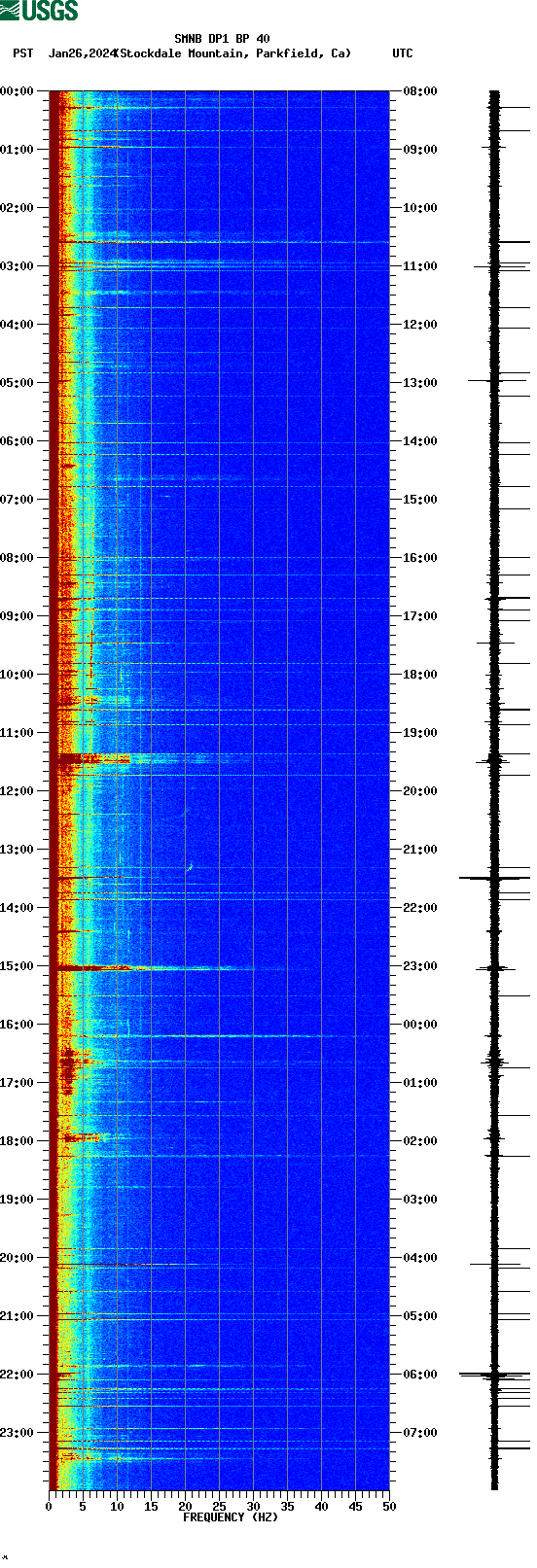Click the seismogram spike near 21:30 UTC
Viewport: 537px width, 1568px height.
(x=494, y=878)
